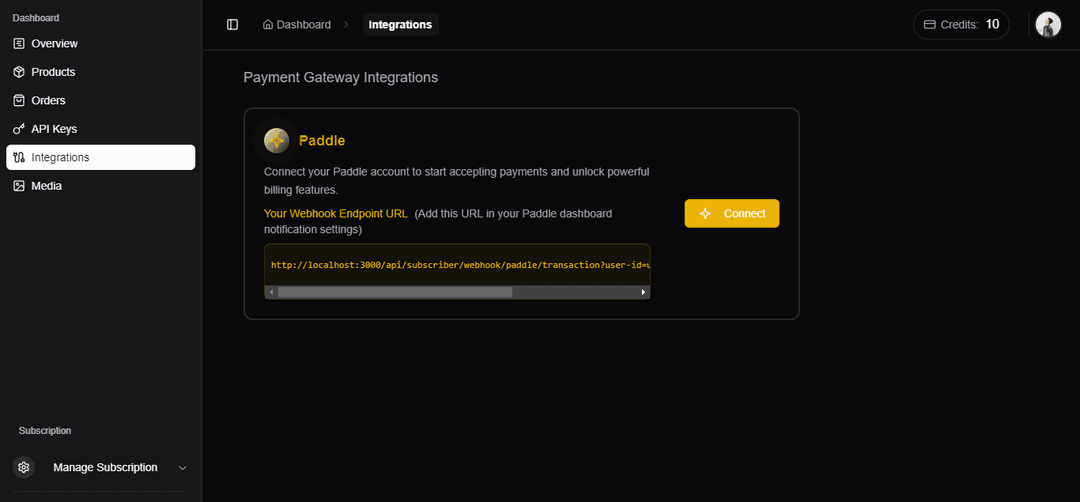The image size is (1080, 502).
Task: Click the Integrations breadcrumb tab
Action: point(400,25)
